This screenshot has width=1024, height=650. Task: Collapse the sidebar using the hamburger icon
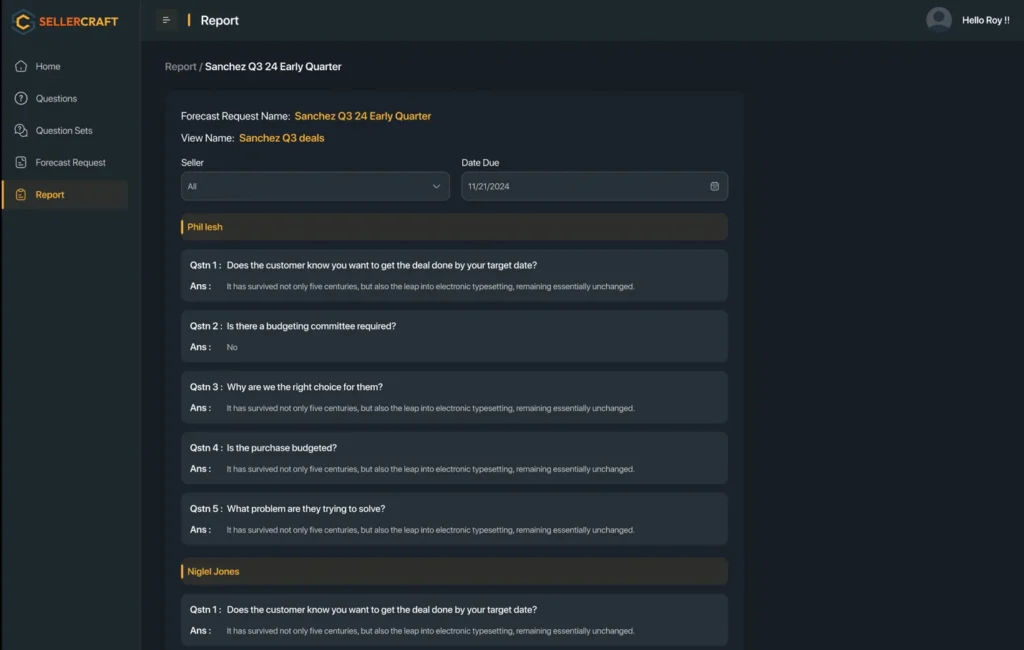pyautogui.click(x=166, y=20)
